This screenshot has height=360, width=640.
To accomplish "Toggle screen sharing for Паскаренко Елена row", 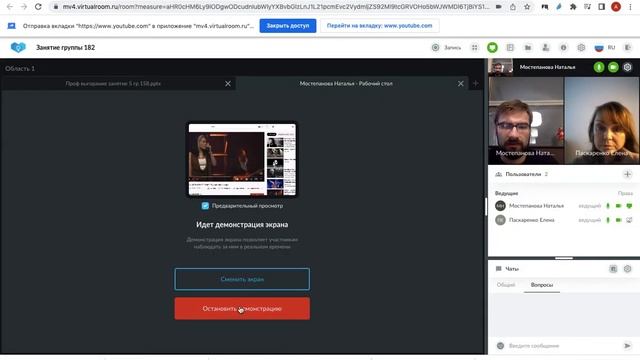I will click(629, 220).
